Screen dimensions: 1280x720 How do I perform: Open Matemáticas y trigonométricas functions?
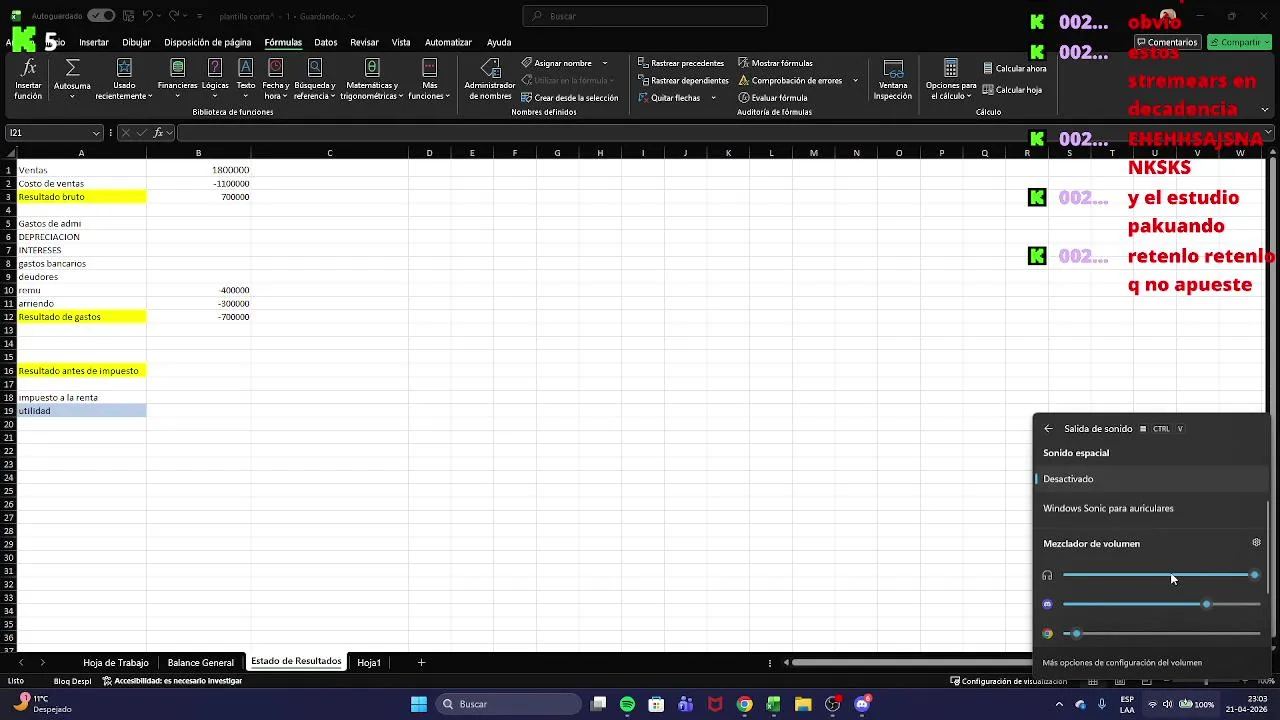tap(371, 78)
